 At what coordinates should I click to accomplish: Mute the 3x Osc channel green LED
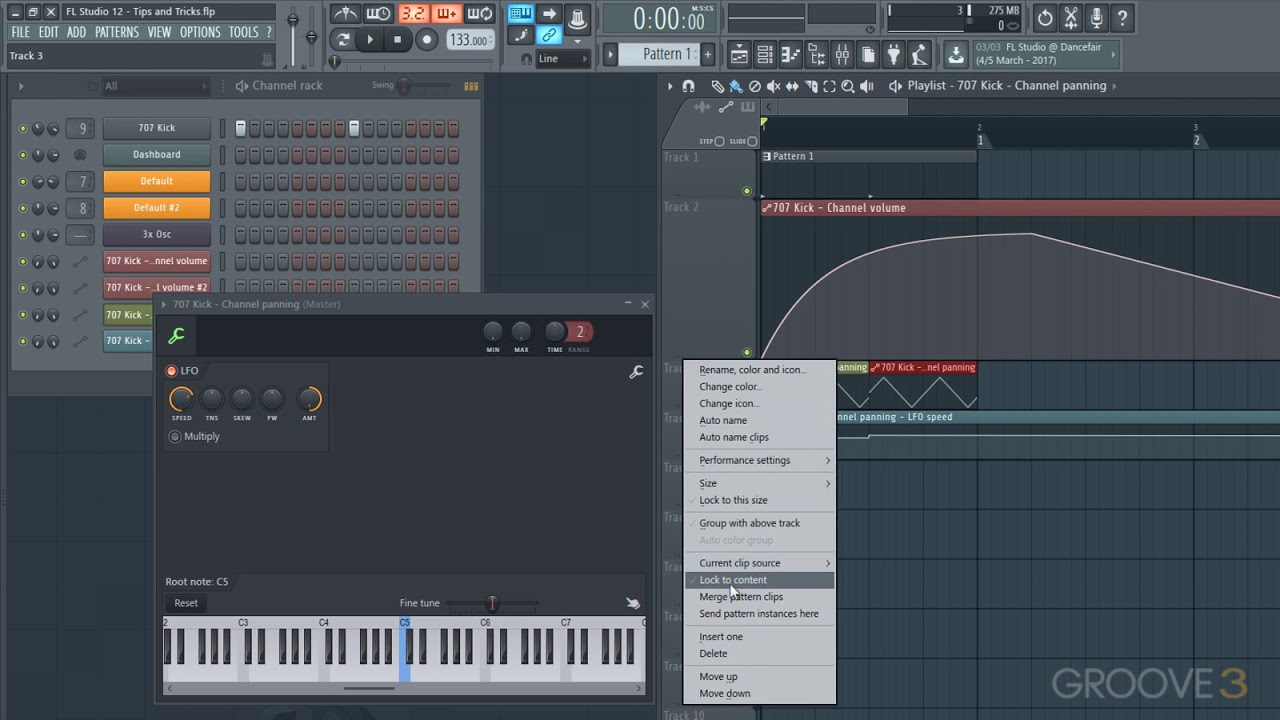click(x=23, y=235)
